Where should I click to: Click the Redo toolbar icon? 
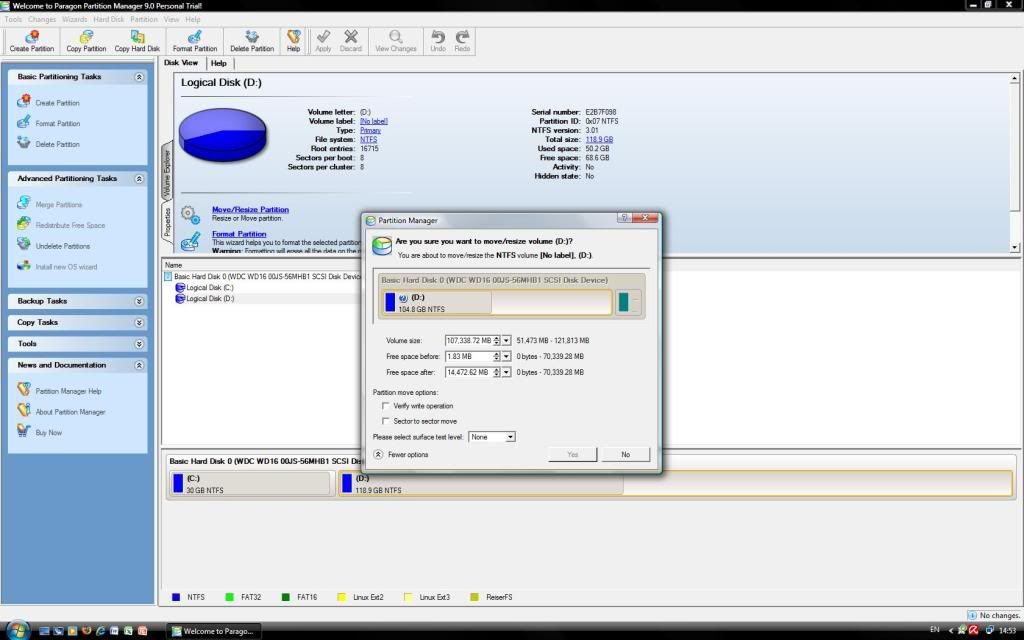click(x=462, y=41)
